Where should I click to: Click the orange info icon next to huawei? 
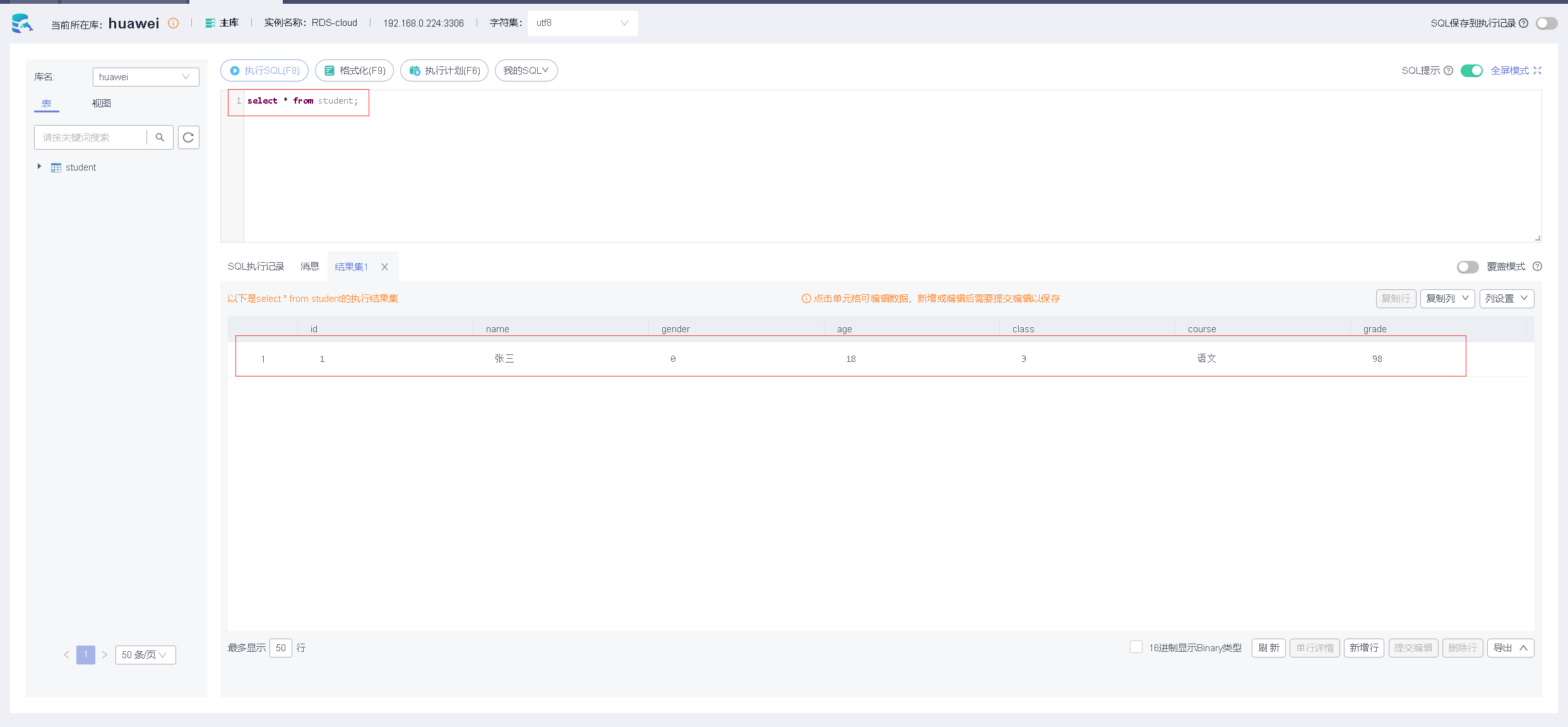point(173,23)
